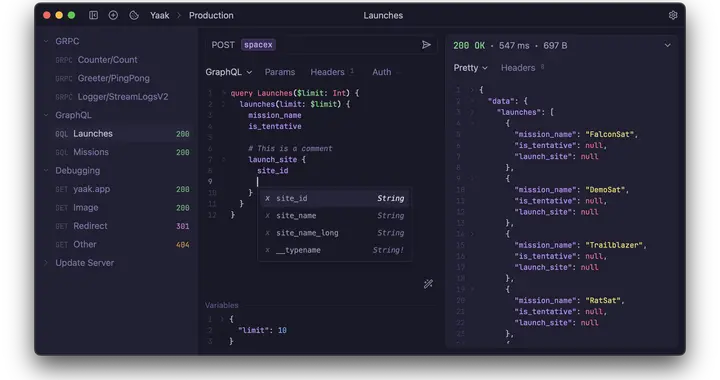Click the 697 B response size
The width and height of the screenshot is (720, 380).
point(555,45)
